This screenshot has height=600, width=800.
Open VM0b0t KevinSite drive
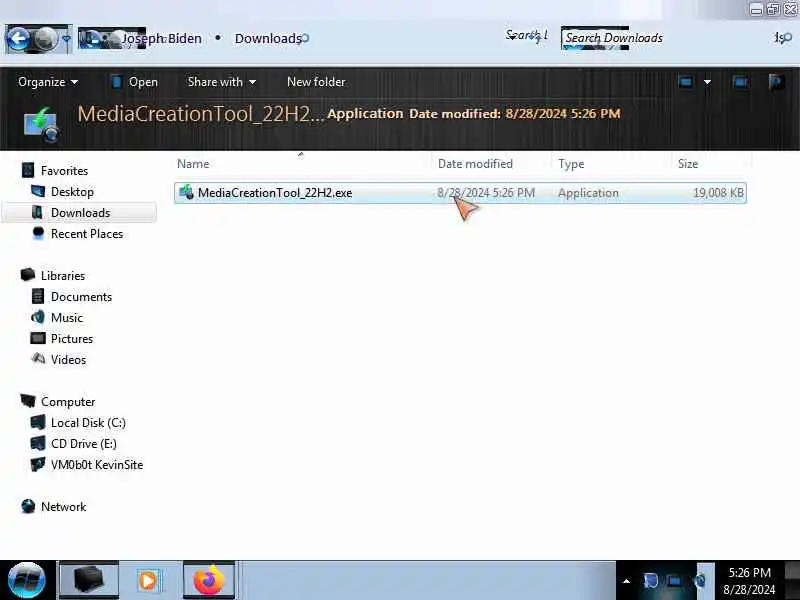(97, 465)
